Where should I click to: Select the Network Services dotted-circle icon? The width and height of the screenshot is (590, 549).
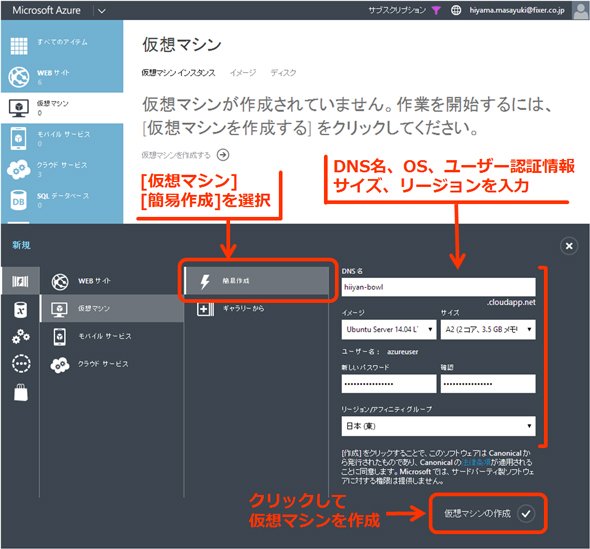pos(21,363)
